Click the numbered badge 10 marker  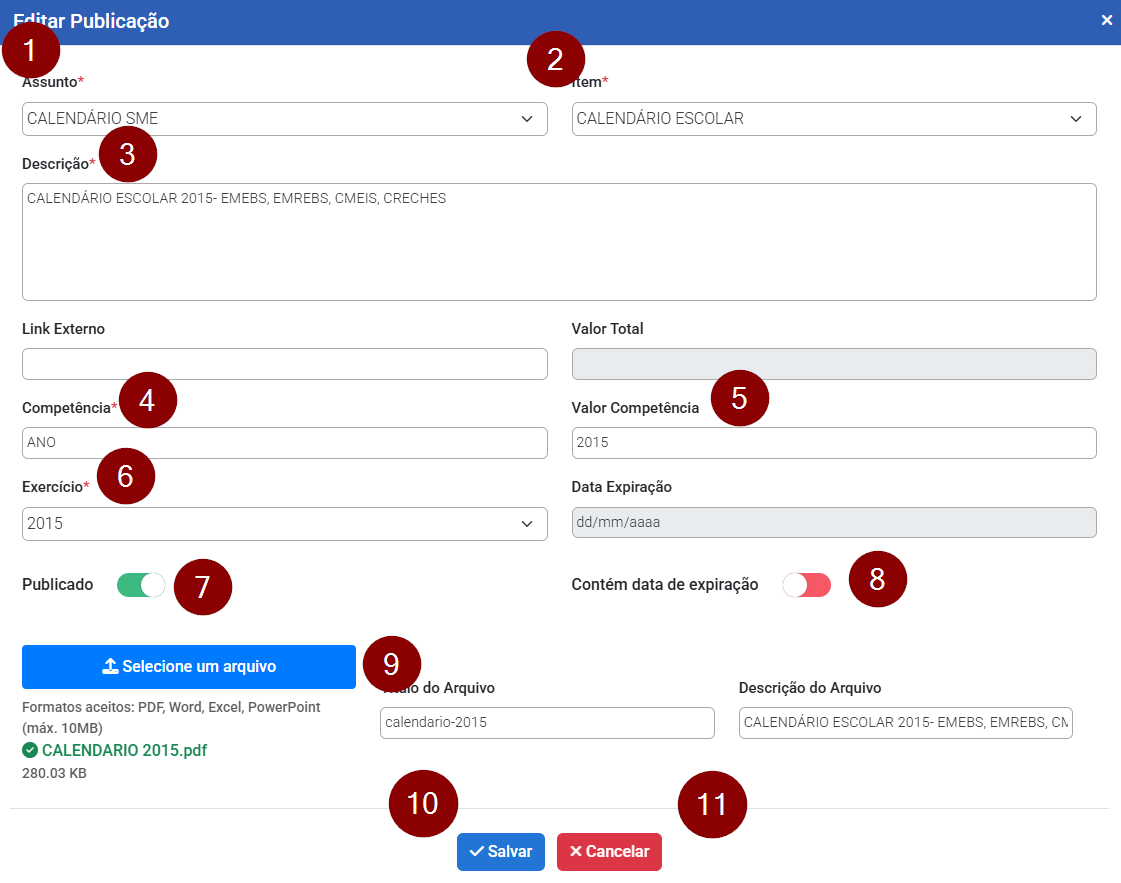click(x=423, y=803)
